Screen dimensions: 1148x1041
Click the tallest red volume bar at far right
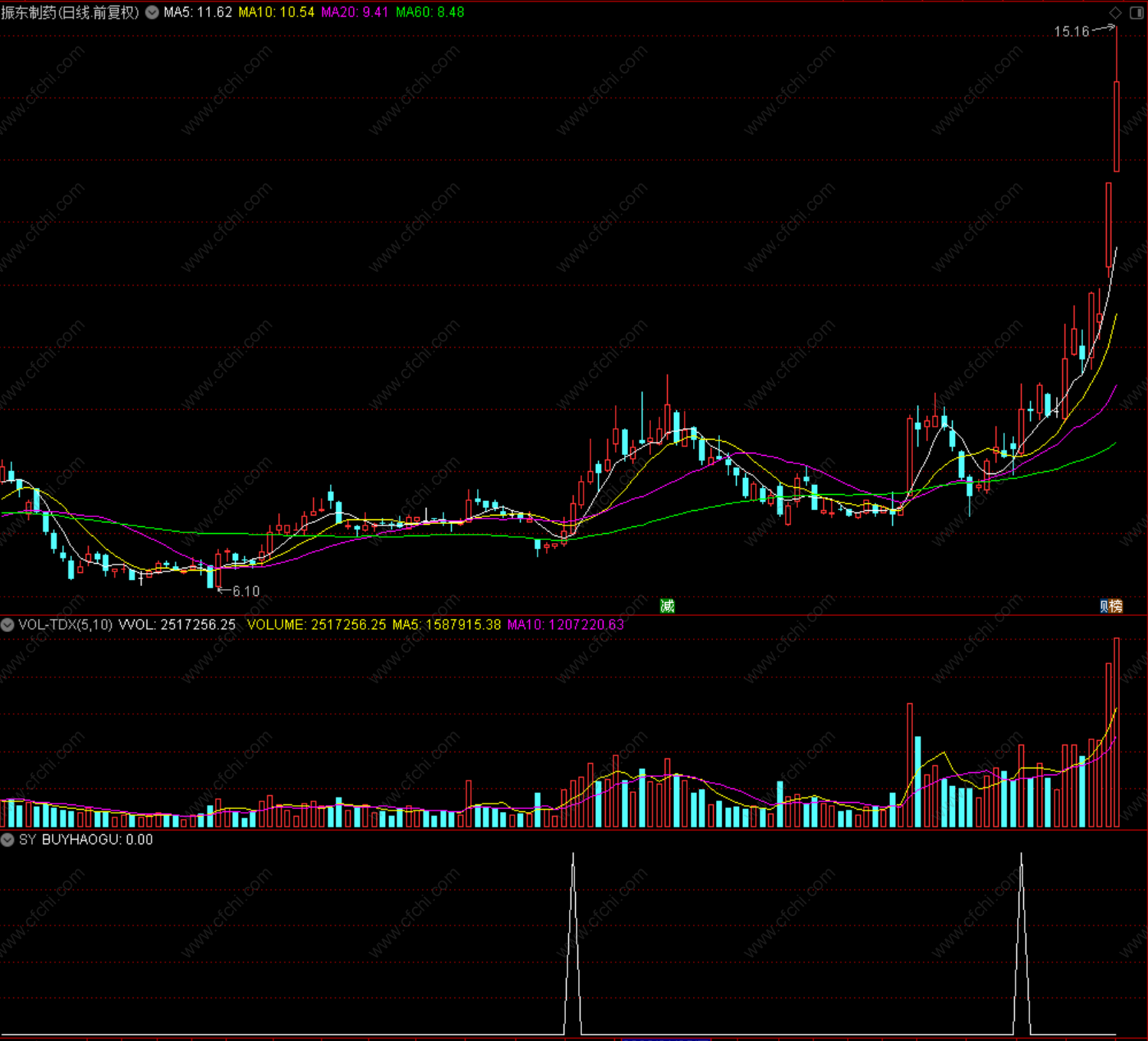pos(1117,732)
